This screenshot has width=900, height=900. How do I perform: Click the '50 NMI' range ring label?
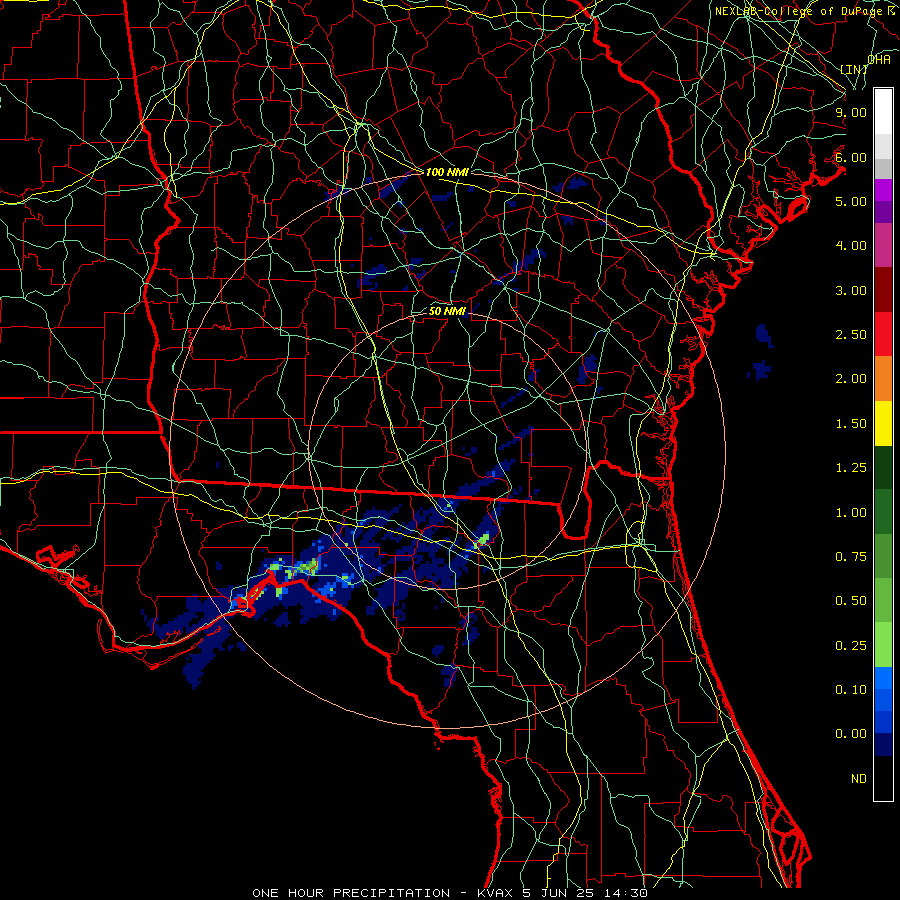[447, 311]
